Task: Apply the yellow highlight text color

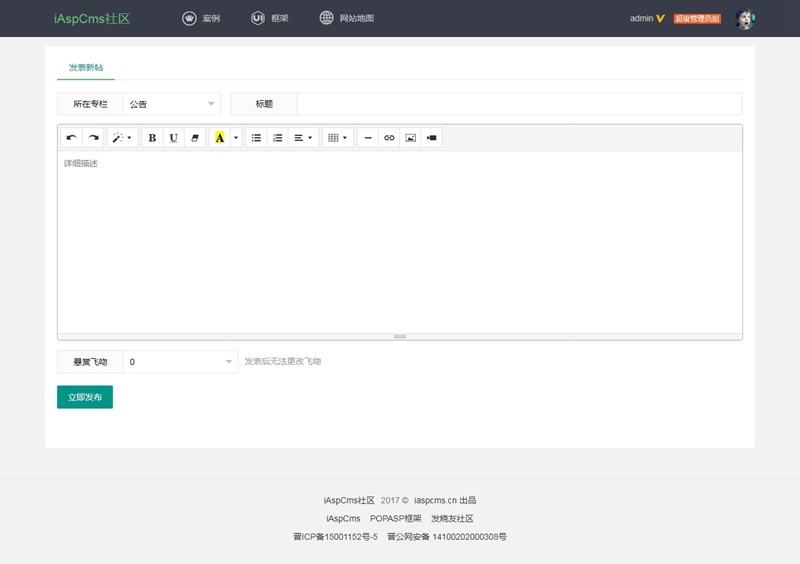Action: point(219,138)
